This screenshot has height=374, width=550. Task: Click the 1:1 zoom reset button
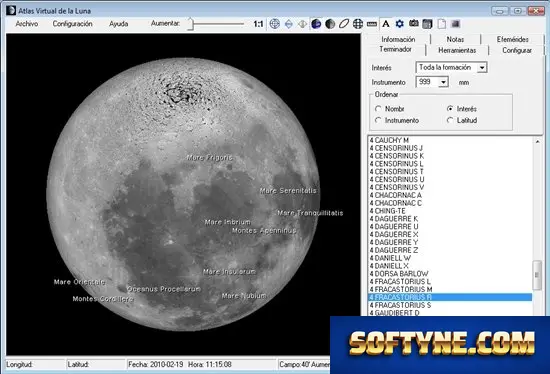point(258,24)
